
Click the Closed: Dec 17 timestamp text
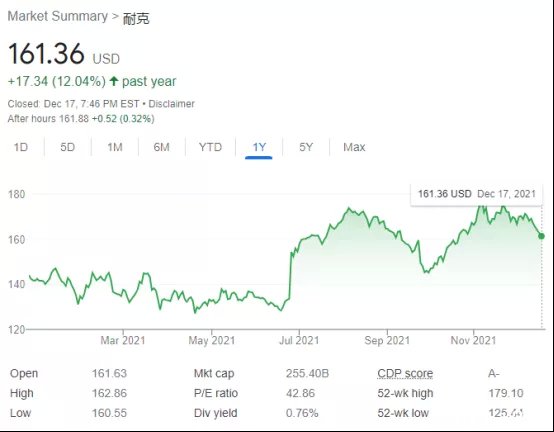pos(73,104)
